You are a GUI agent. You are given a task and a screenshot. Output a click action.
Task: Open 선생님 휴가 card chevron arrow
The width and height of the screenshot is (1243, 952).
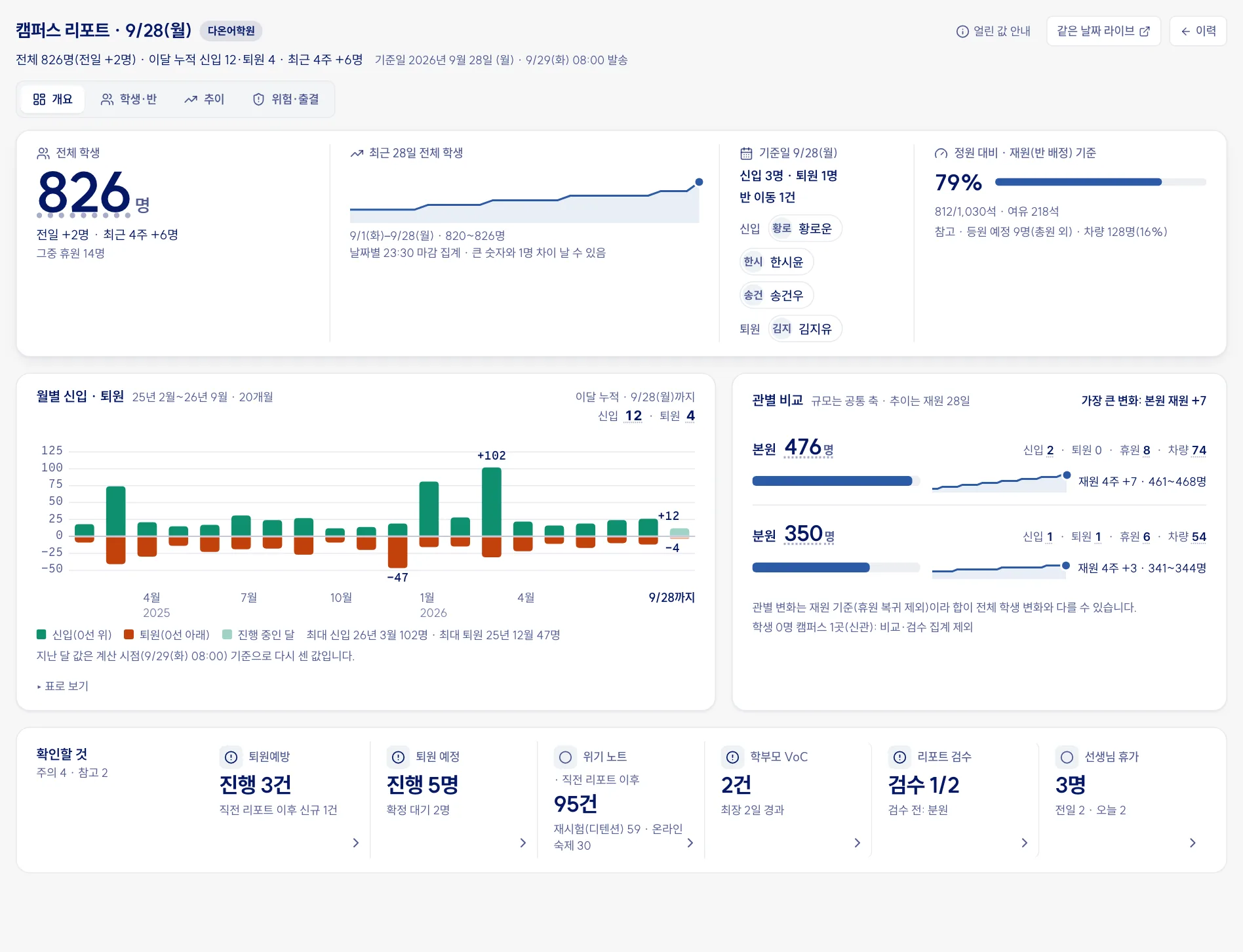click(1192, 843)
